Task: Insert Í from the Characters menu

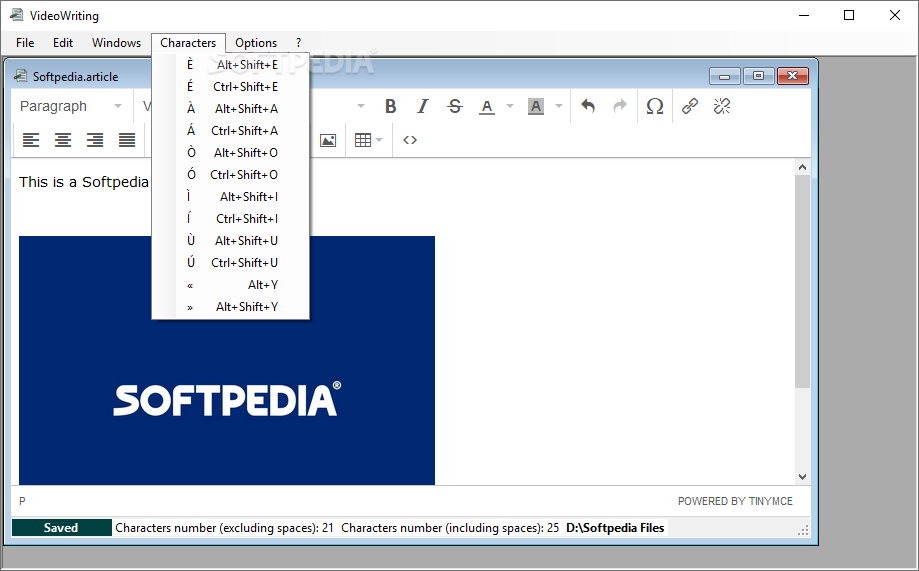Action: tap(231, 219)
